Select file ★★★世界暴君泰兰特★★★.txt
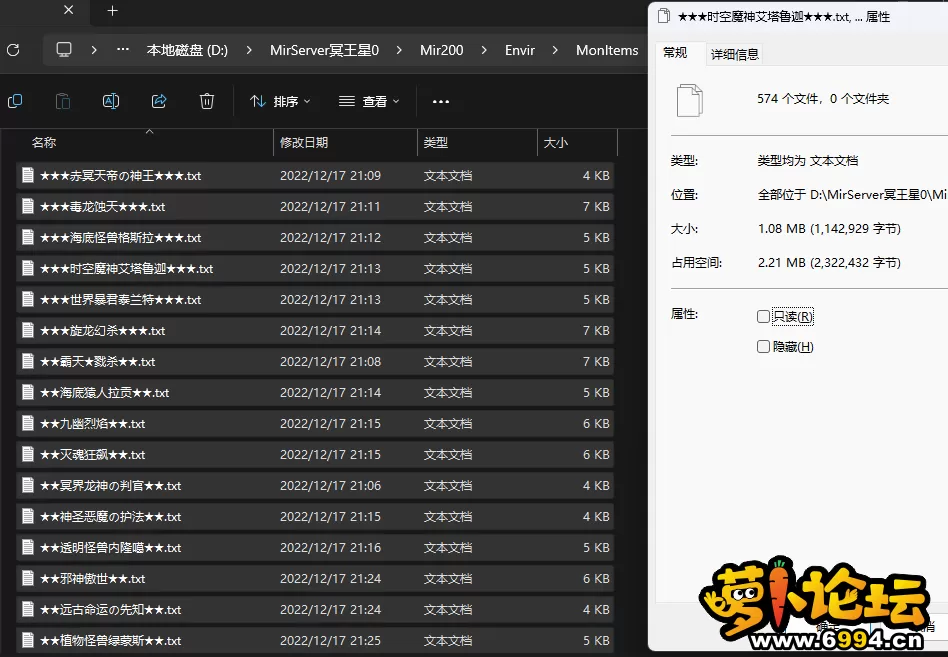The image size is (948, 657). (315, 300)
